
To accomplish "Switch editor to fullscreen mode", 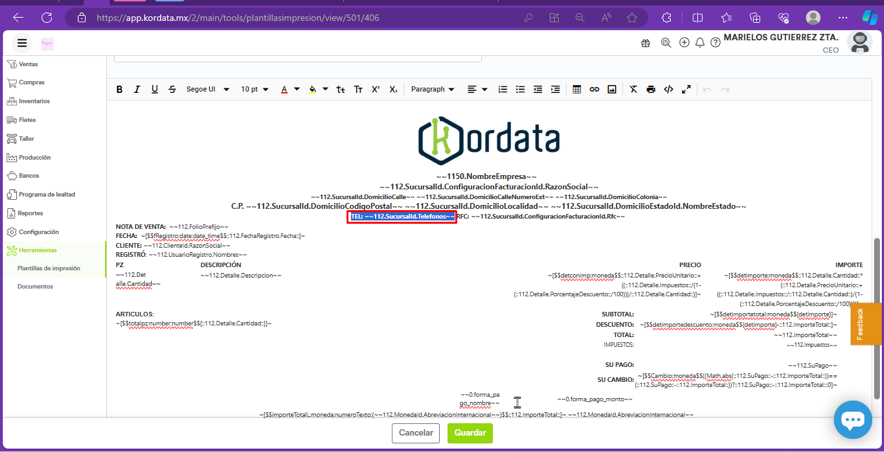I will 687,90.
